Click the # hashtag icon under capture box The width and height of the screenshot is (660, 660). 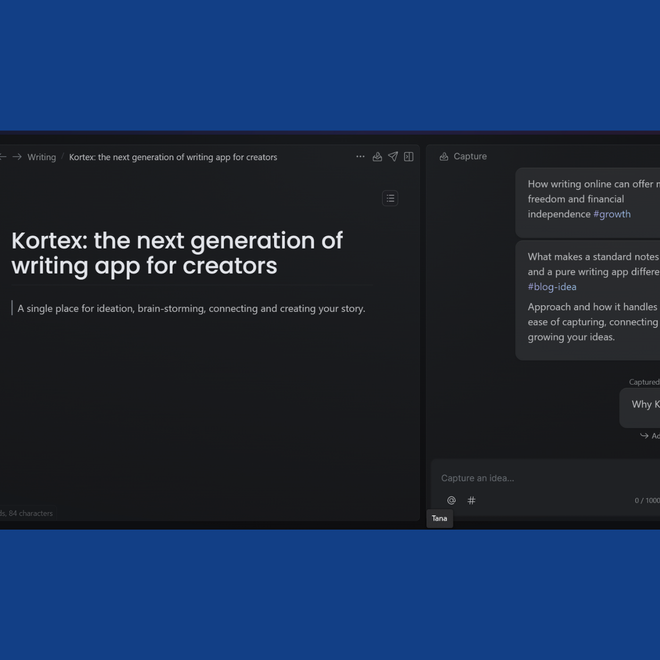pyautogui.click(x=471, y=500)
